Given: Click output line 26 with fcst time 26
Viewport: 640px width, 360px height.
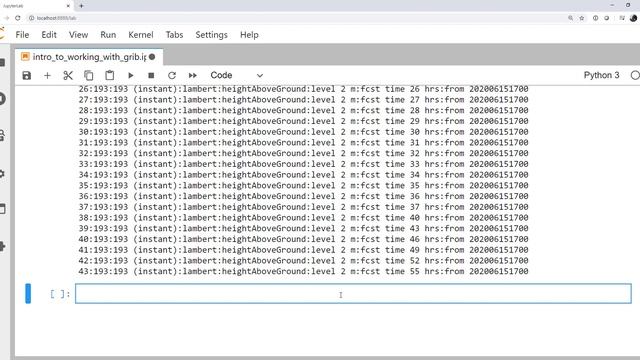Looking at the screenshot, I should 303,89.
